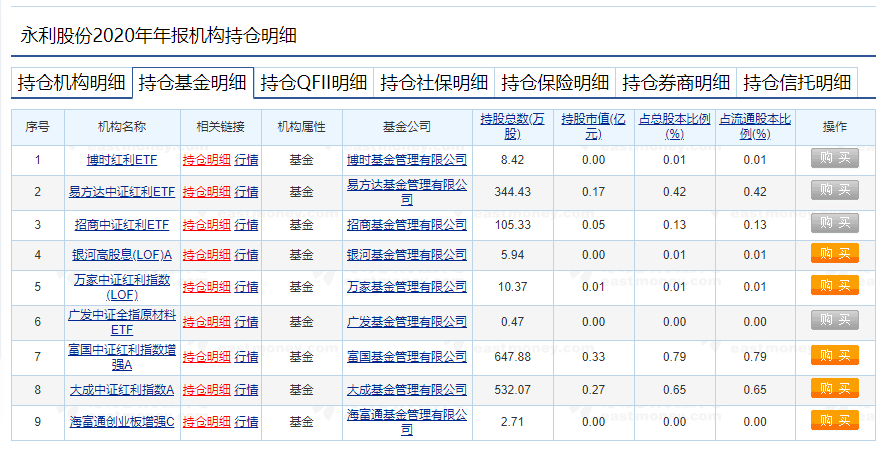Image resolution: width=877 pixels, height=461 pixels.
Task: Open the 持仓社保明细 tab
Action: coord(434,83)
